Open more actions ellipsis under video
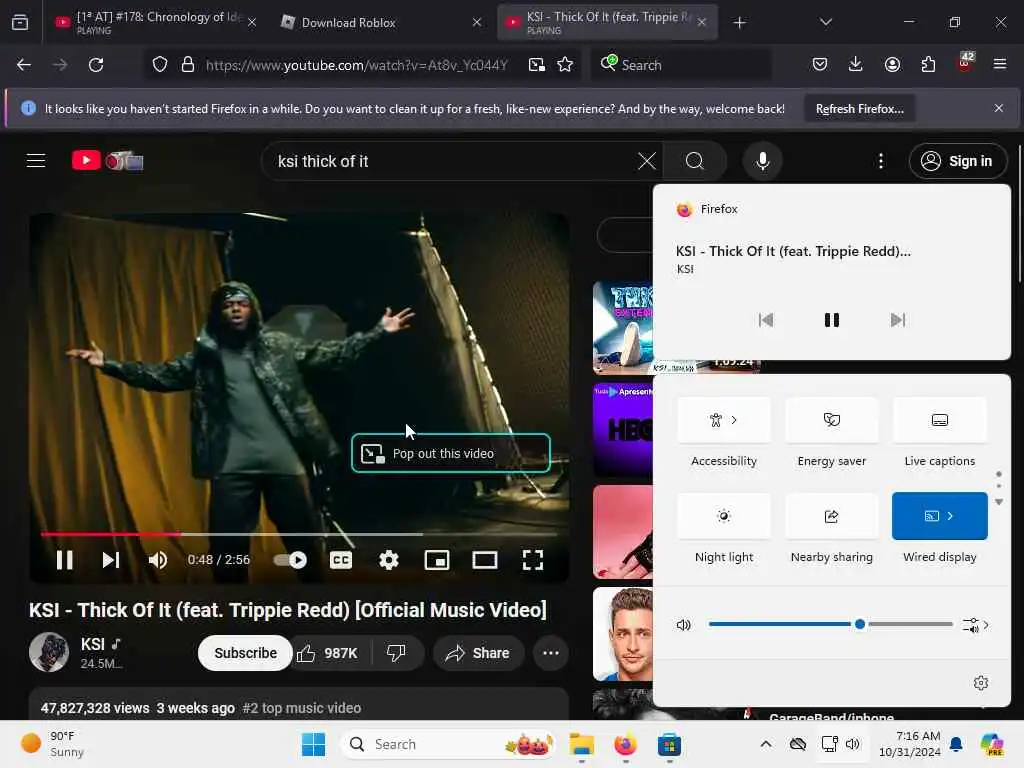1024x768 pixels. pos(551,653)
